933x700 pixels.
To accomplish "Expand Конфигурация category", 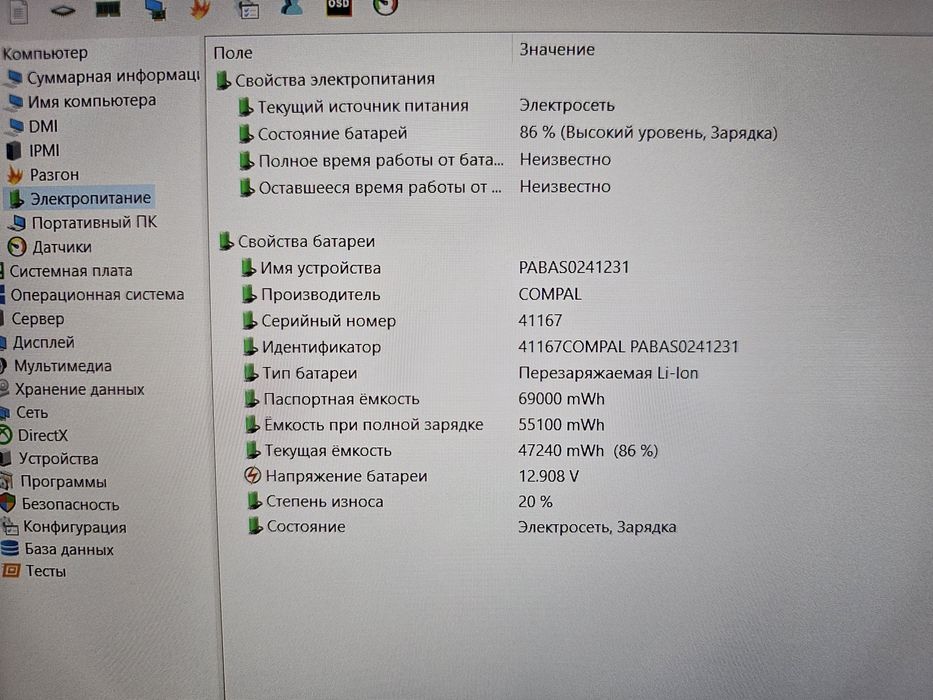I will (x=64, y=527).
